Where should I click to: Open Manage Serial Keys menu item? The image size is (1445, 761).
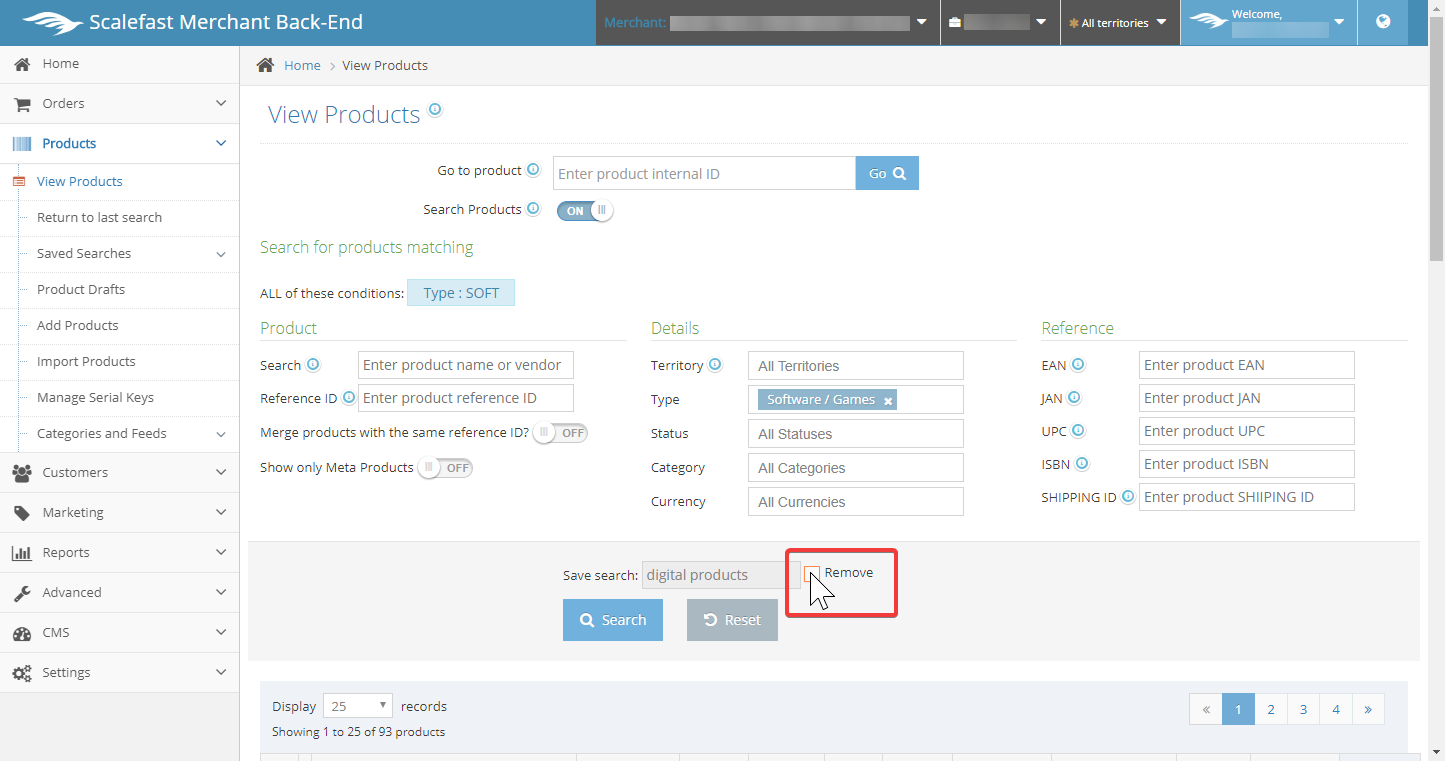pyautogui.click(x=95, y=398)
